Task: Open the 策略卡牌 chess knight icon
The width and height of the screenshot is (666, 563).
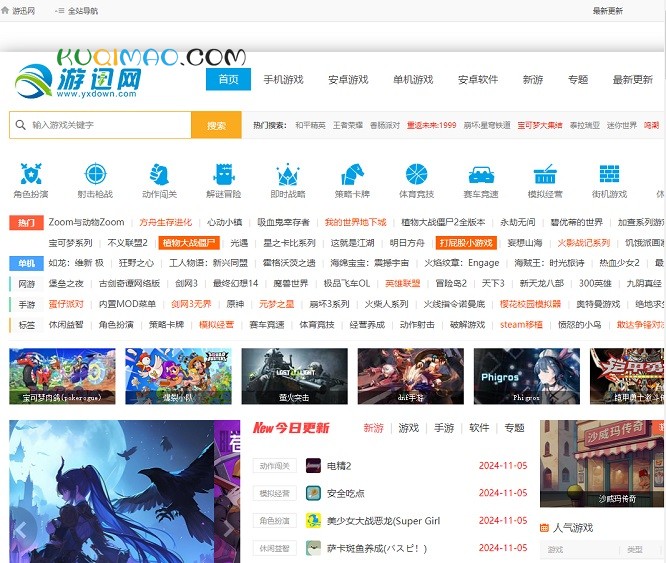Action: 353,174
